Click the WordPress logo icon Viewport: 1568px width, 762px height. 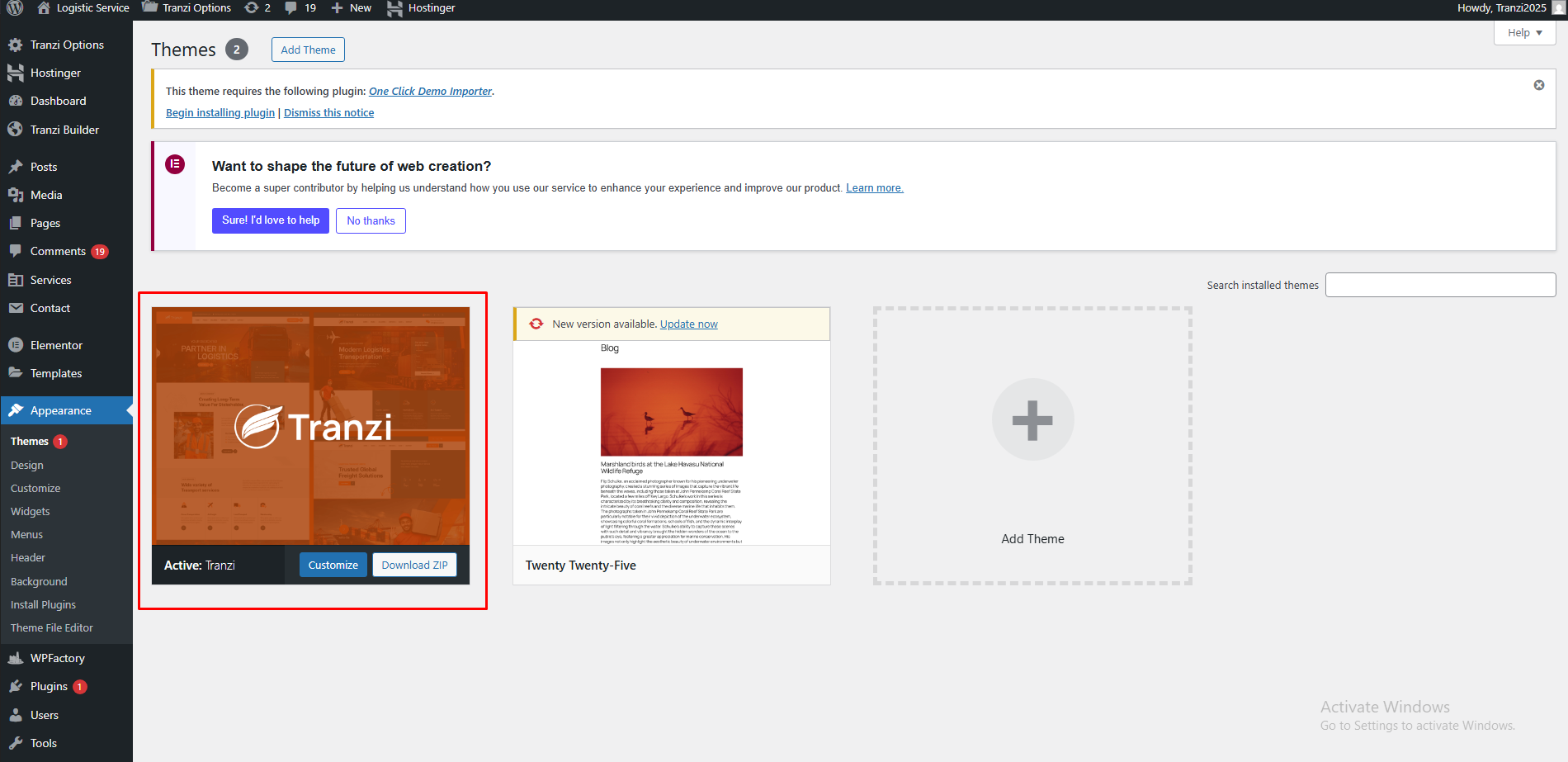pos(15,8)
